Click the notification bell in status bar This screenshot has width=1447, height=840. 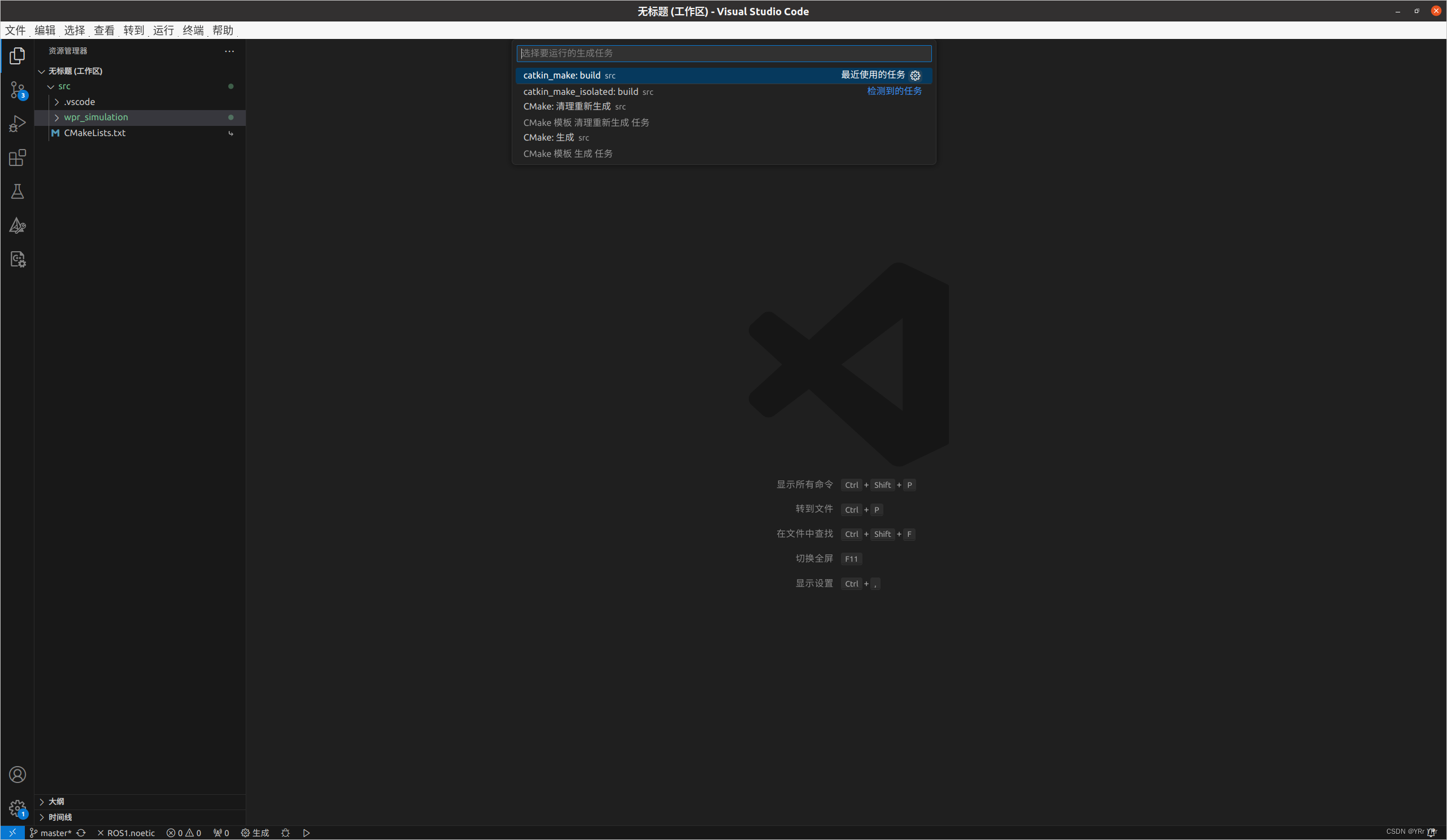[x=1432, y=832]
